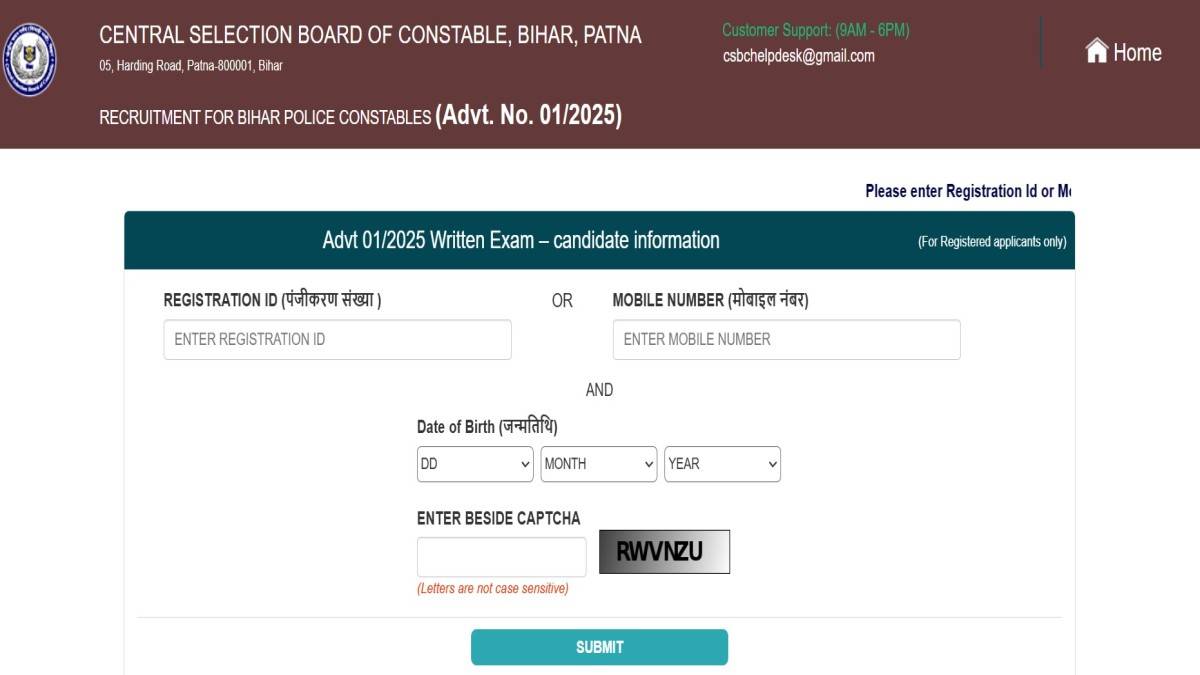The height and width of the screenshot is (675, 1200).
Task: Focus the Enter Registration ID field
Action: pos(337,340)
